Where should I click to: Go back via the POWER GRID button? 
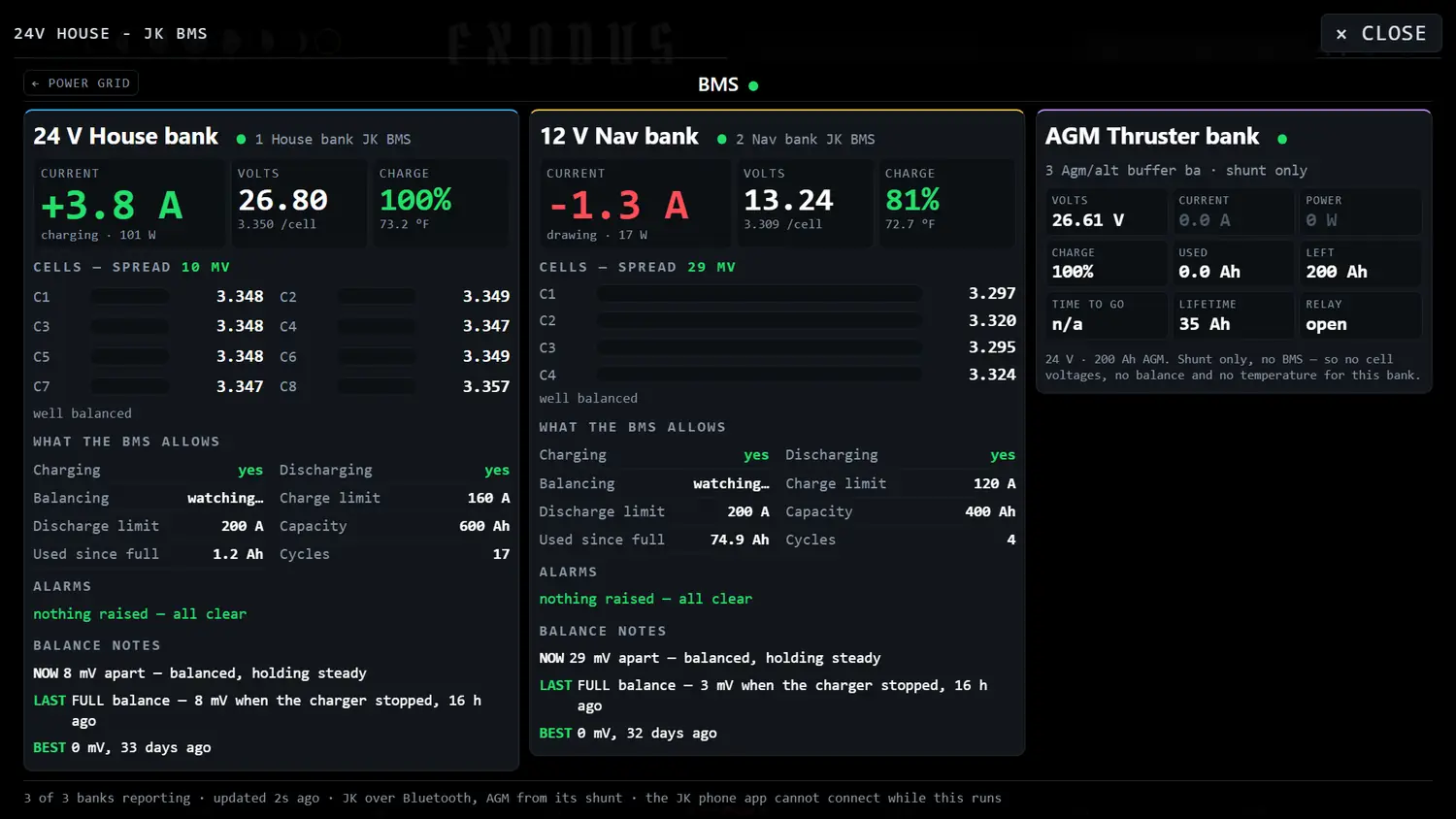[x=81, y=83]
